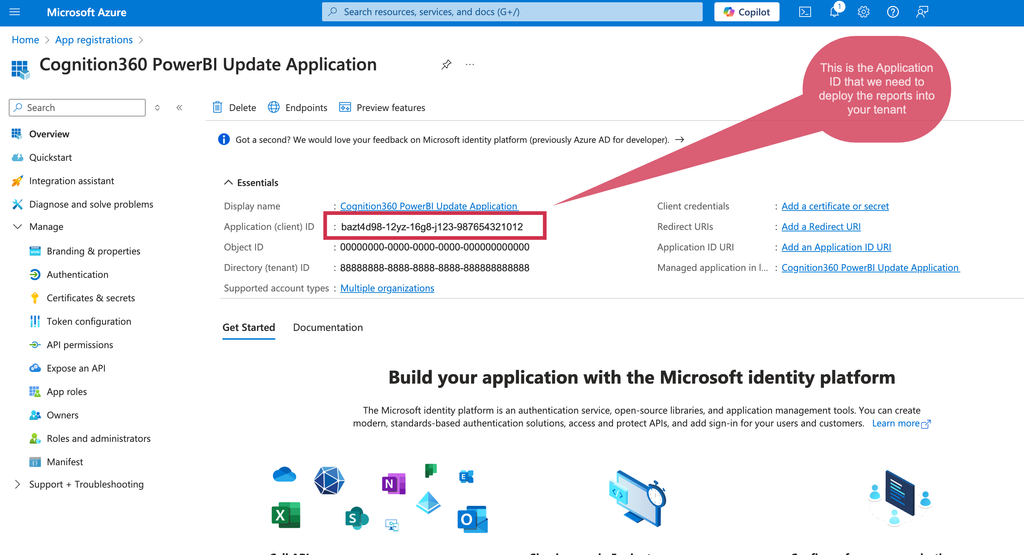Switch to the Documentation tab
This screenshot has height=555, width=1024.
pos(328,328)
